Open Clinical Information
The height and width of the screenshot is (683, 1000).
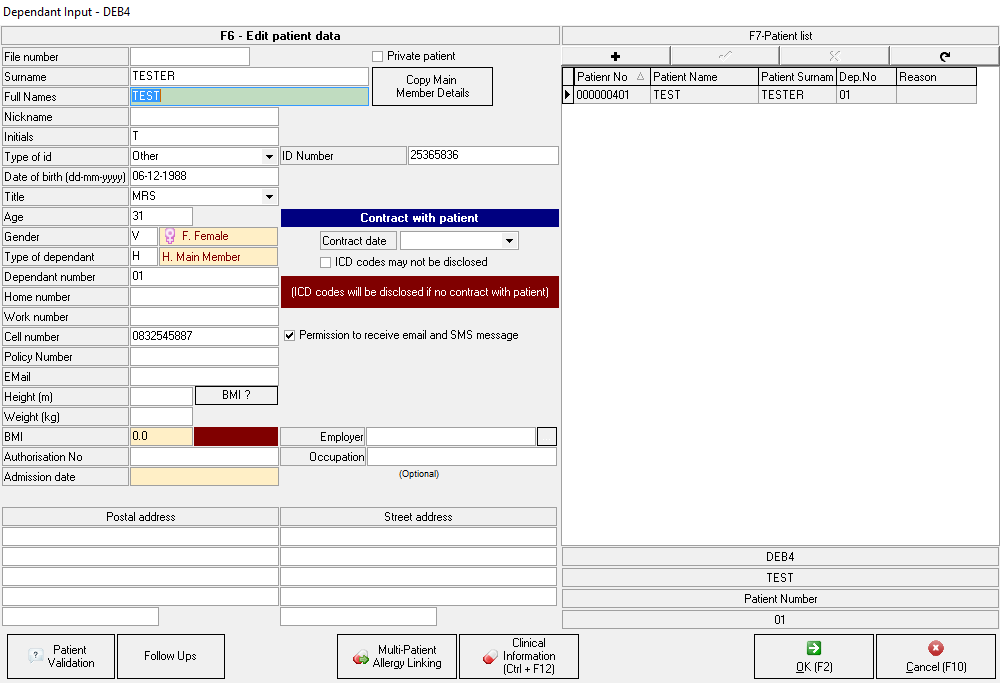click(519, 656)
